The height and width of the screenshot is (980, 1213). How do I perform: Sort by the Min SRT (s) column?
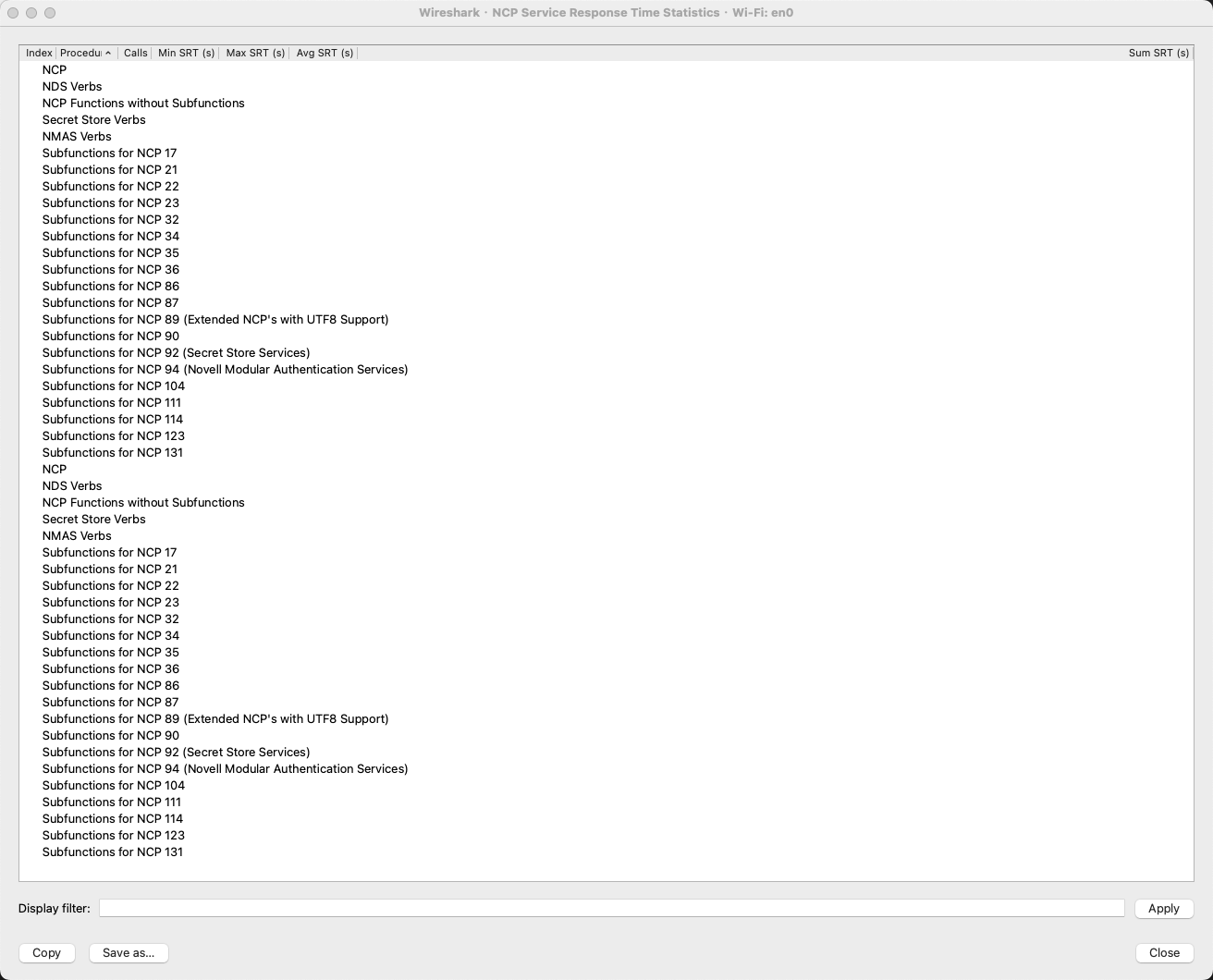186,53
